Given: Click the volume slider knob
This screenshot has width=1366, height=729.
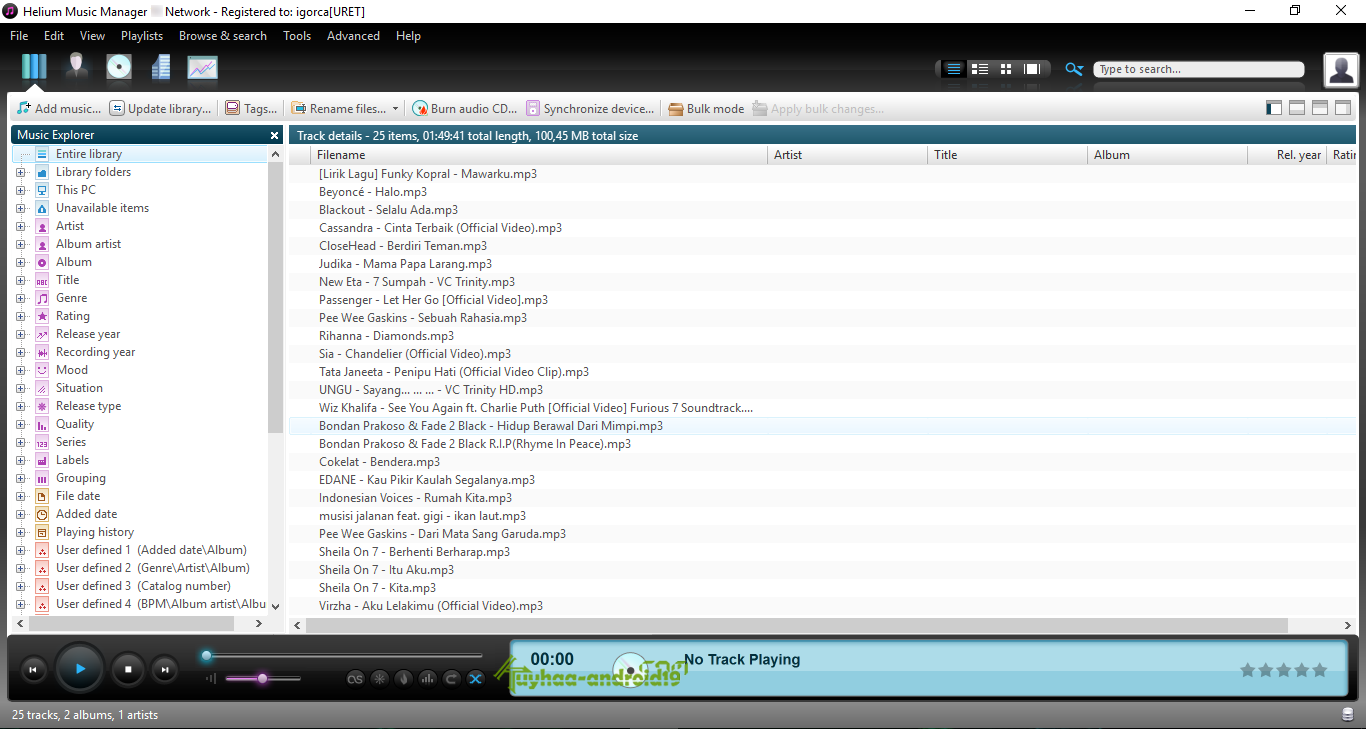Looking at the screenshot, I should [262, 679].
